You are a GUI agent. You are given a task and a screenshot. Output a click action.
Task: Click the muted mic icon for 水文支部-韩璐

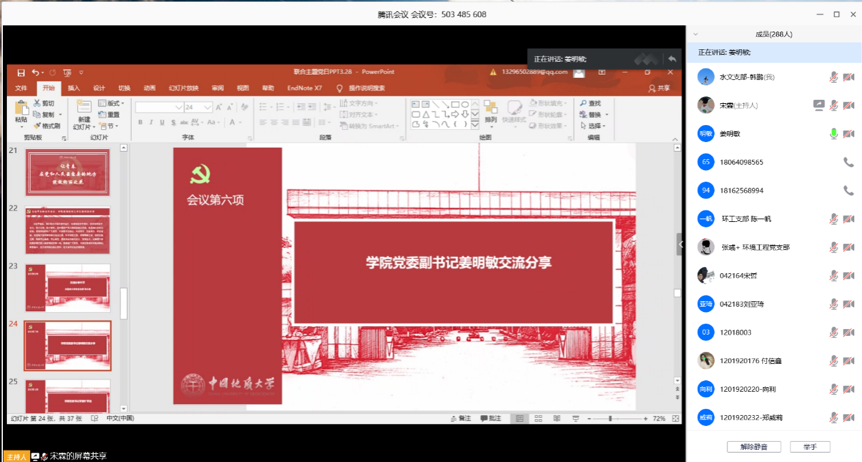click(834, 77)
